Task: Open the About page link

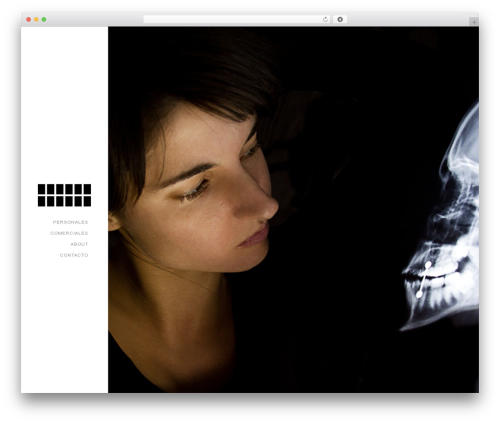Action: pos(79,244)
